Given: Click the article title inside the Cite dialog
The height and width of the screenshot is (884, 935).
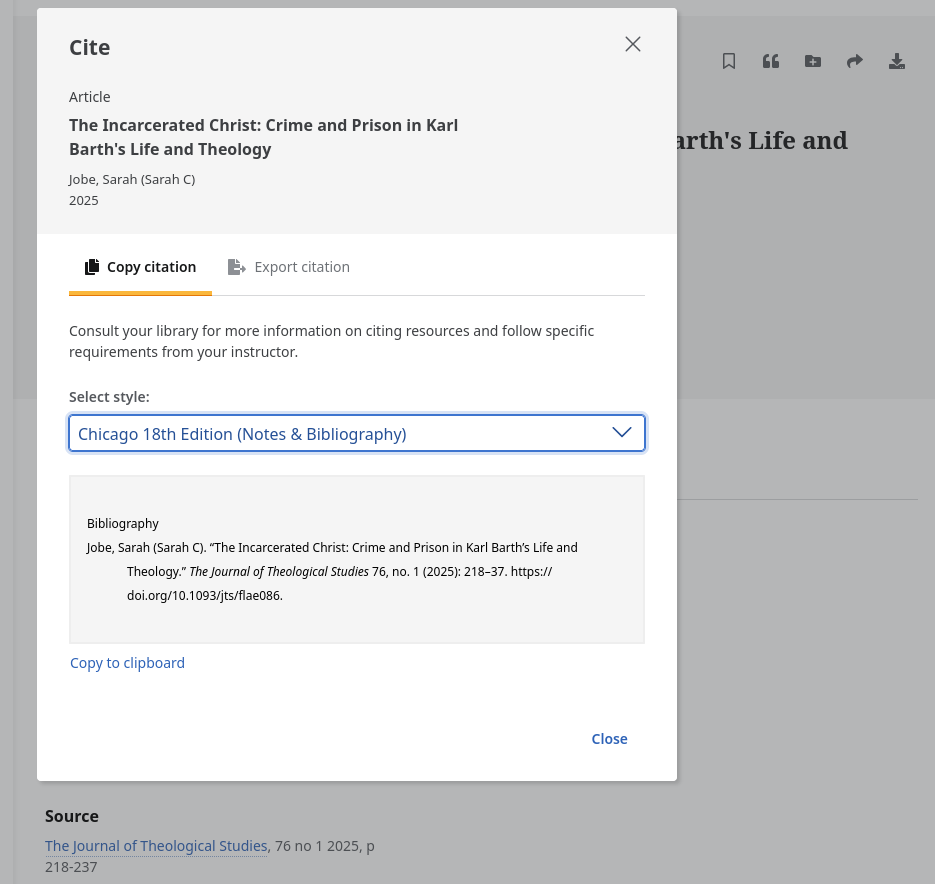Looking at the screenshot, I should click(x=263, y=137).
